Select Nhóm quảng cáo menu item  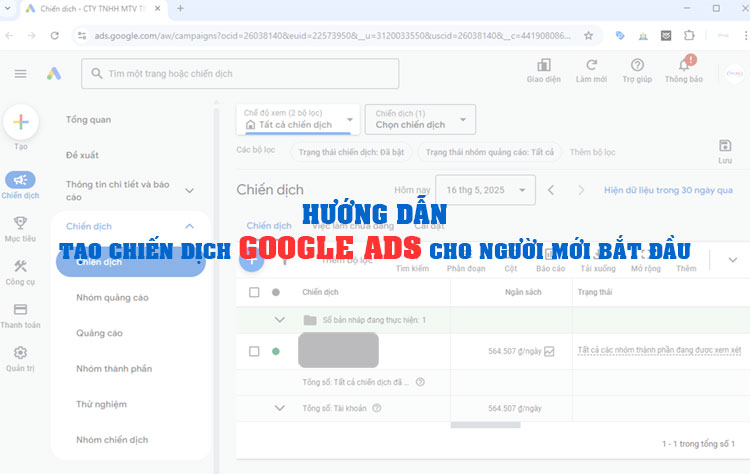tap(112, 298)
